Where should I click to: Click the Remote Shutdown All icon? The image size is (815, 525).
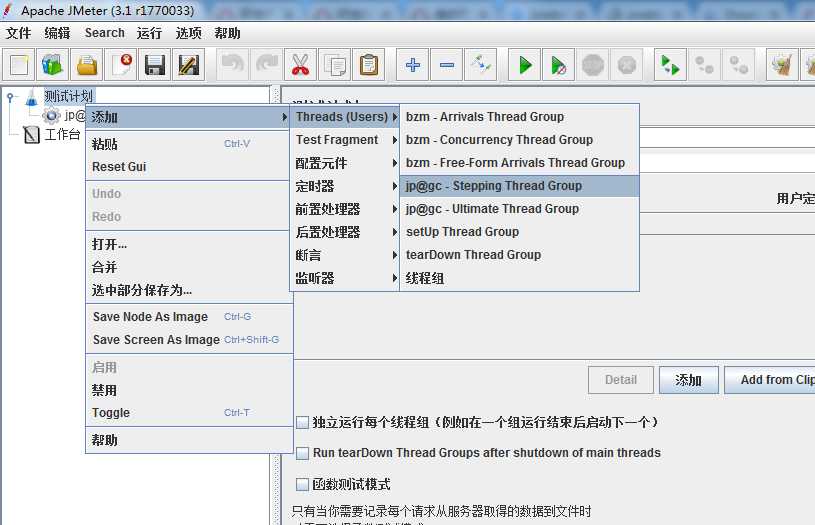[x=739, y=65]
